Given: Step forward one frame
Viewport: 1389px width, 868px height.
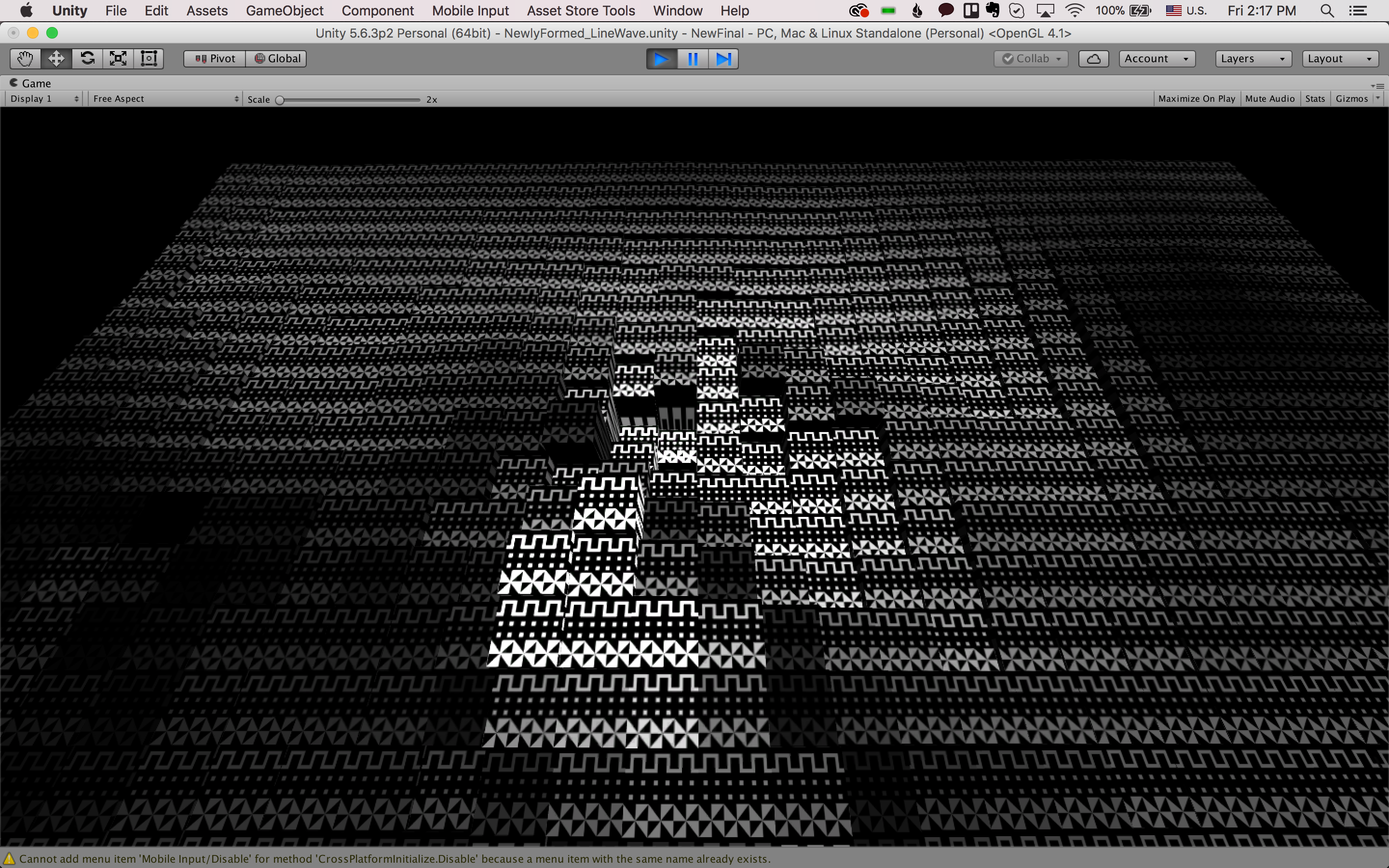Looking at the screenshot, I should tap(723, 59).
